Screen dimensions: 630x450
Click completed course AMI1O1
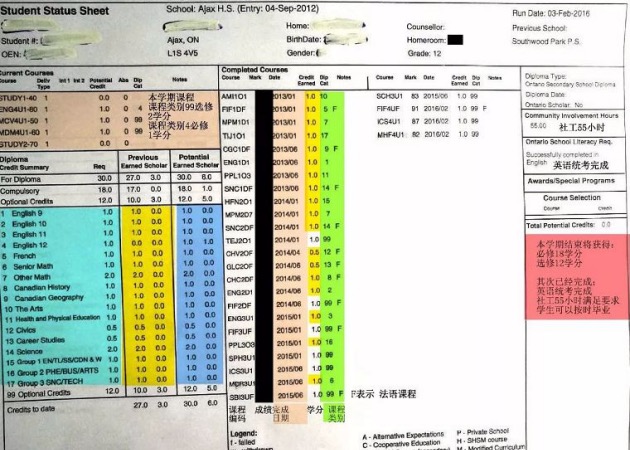click(x=234, y=96)
